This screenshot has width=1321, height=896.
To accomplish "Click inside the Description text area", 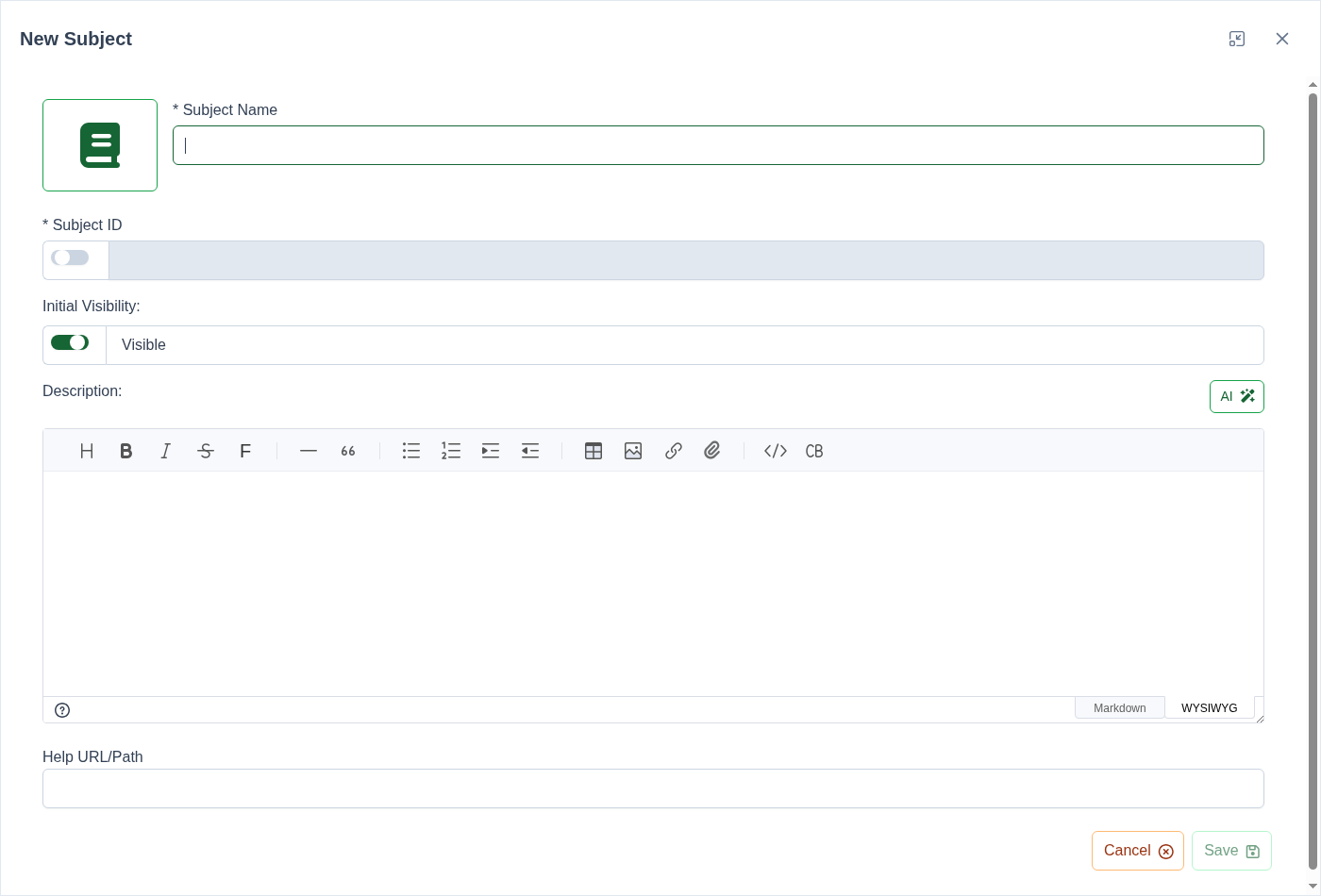I will (653, 584).
